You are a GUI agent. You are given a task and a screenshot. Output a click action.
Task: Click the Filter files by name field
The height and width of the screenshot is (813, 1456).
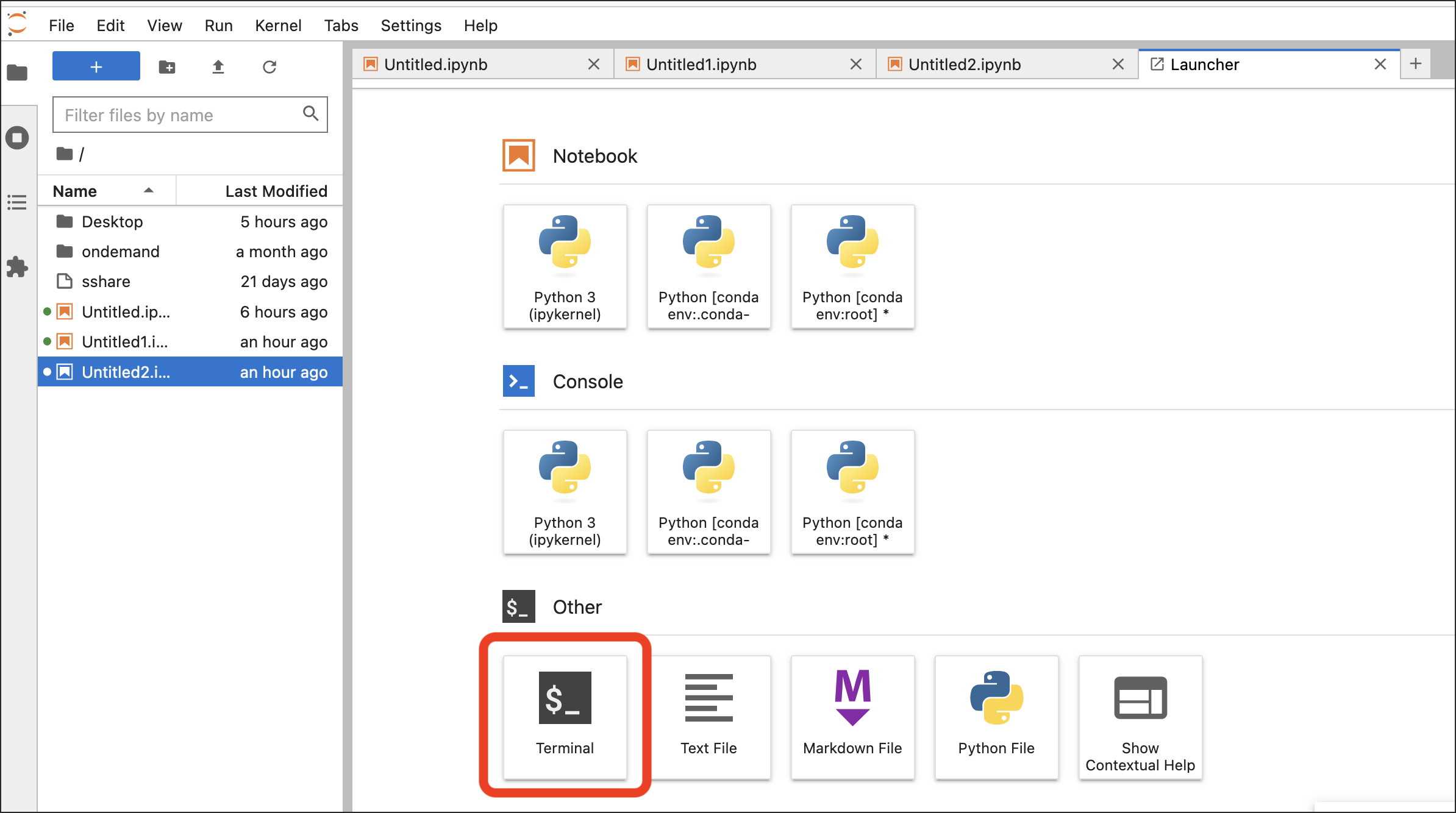[180, 115]
